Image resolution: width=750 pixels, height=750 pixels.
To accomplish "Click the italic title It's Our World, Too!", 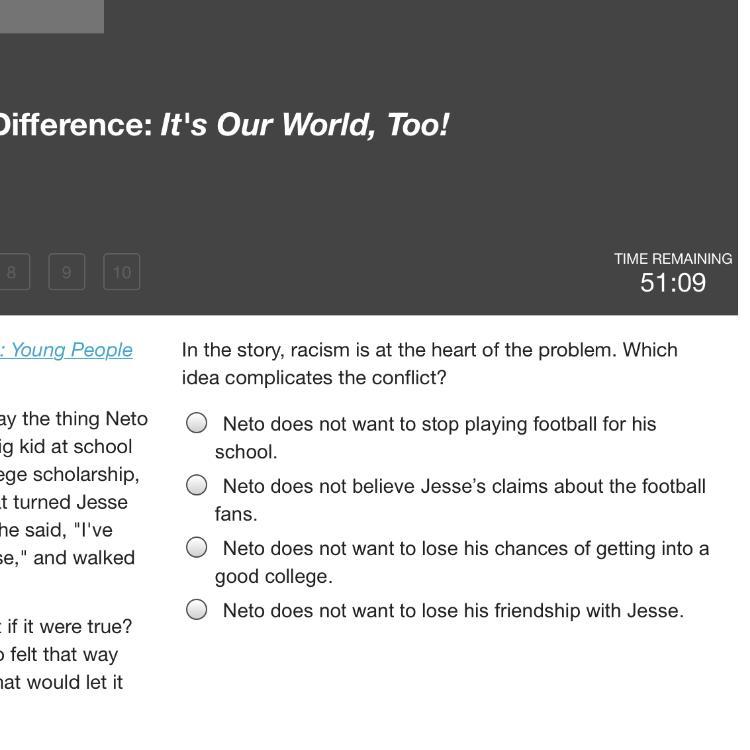I will tap(304, 125).
